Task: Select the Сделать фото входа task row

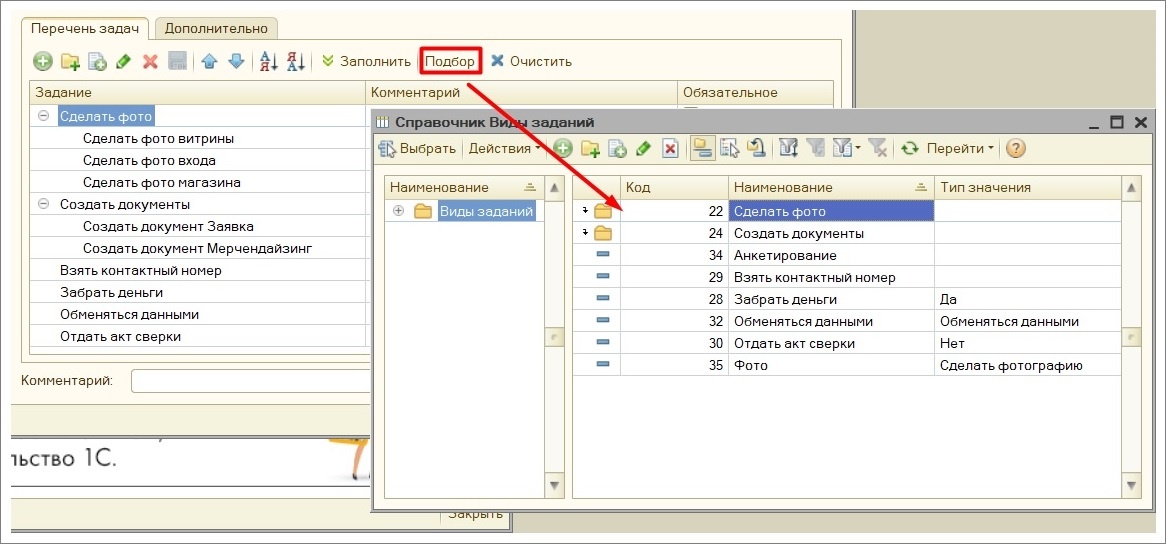Action: [149, 161]
